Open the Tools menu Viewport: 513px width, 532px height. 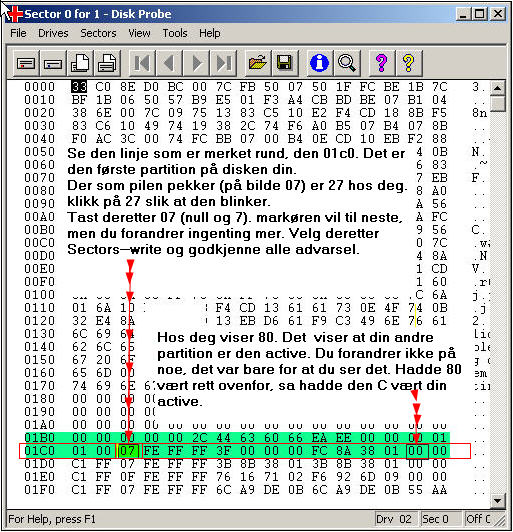(x=175, y=33)
